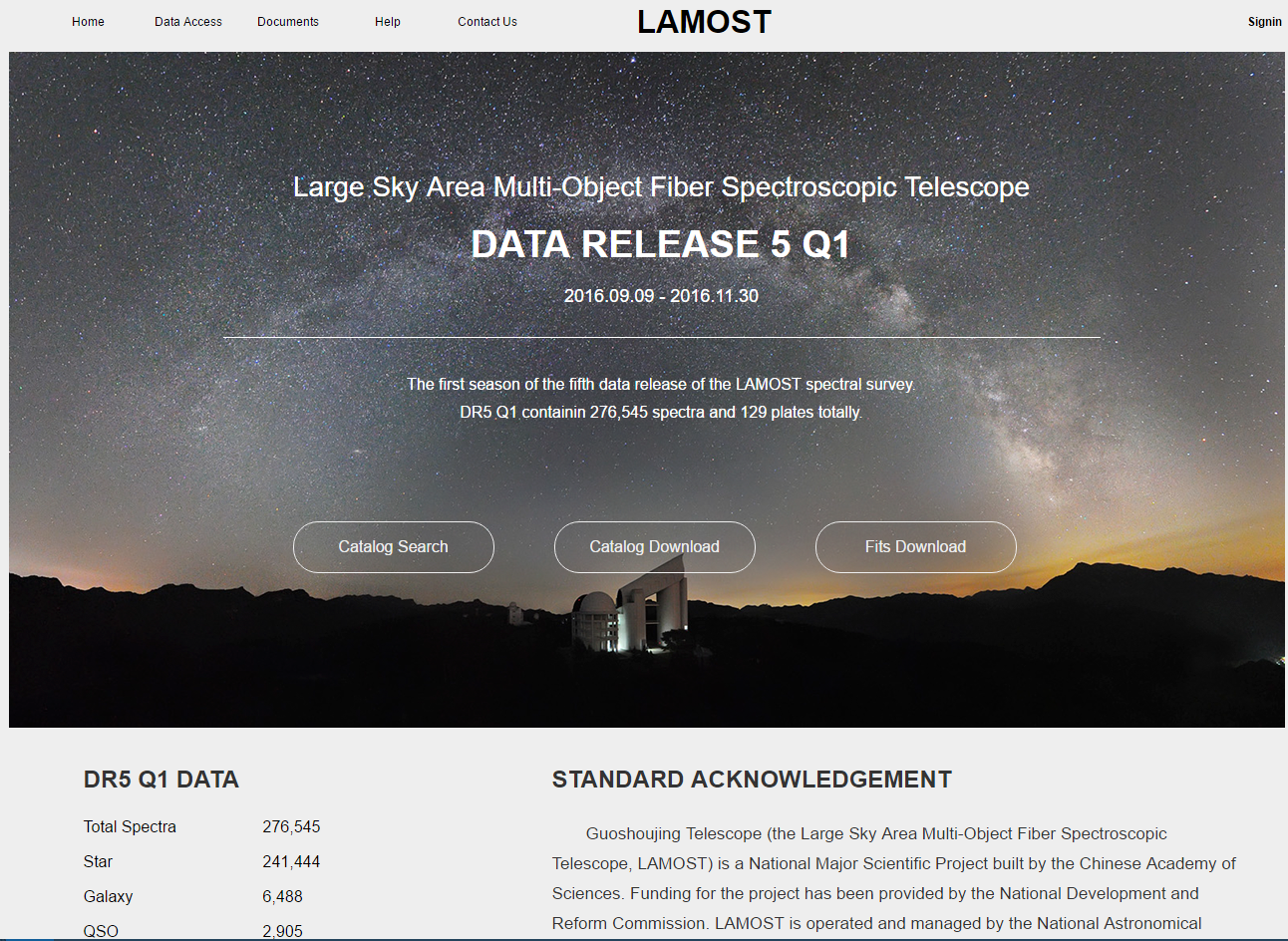This screenshot has width=1288, height=941.
Task: Open the Help menu
Action: click(x=388, y=22)
